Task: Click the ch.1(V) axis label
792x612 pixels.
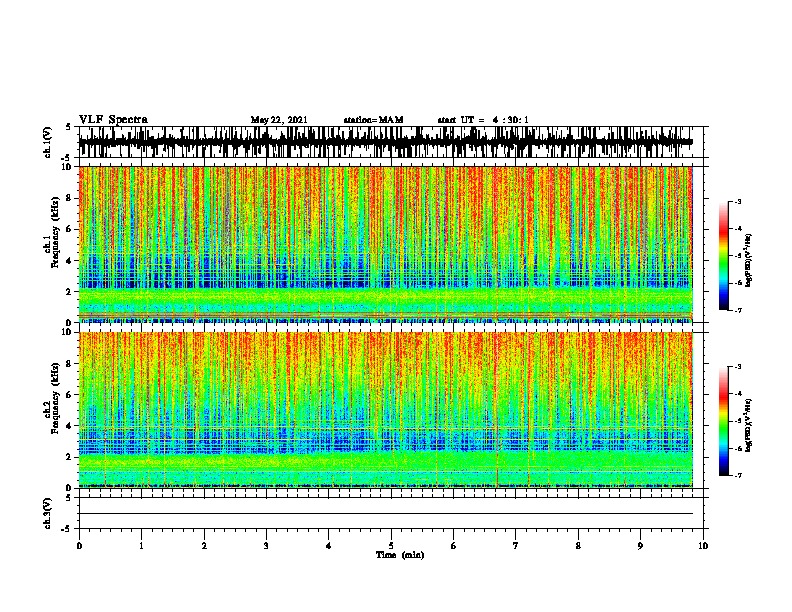Action: point(47,142)
